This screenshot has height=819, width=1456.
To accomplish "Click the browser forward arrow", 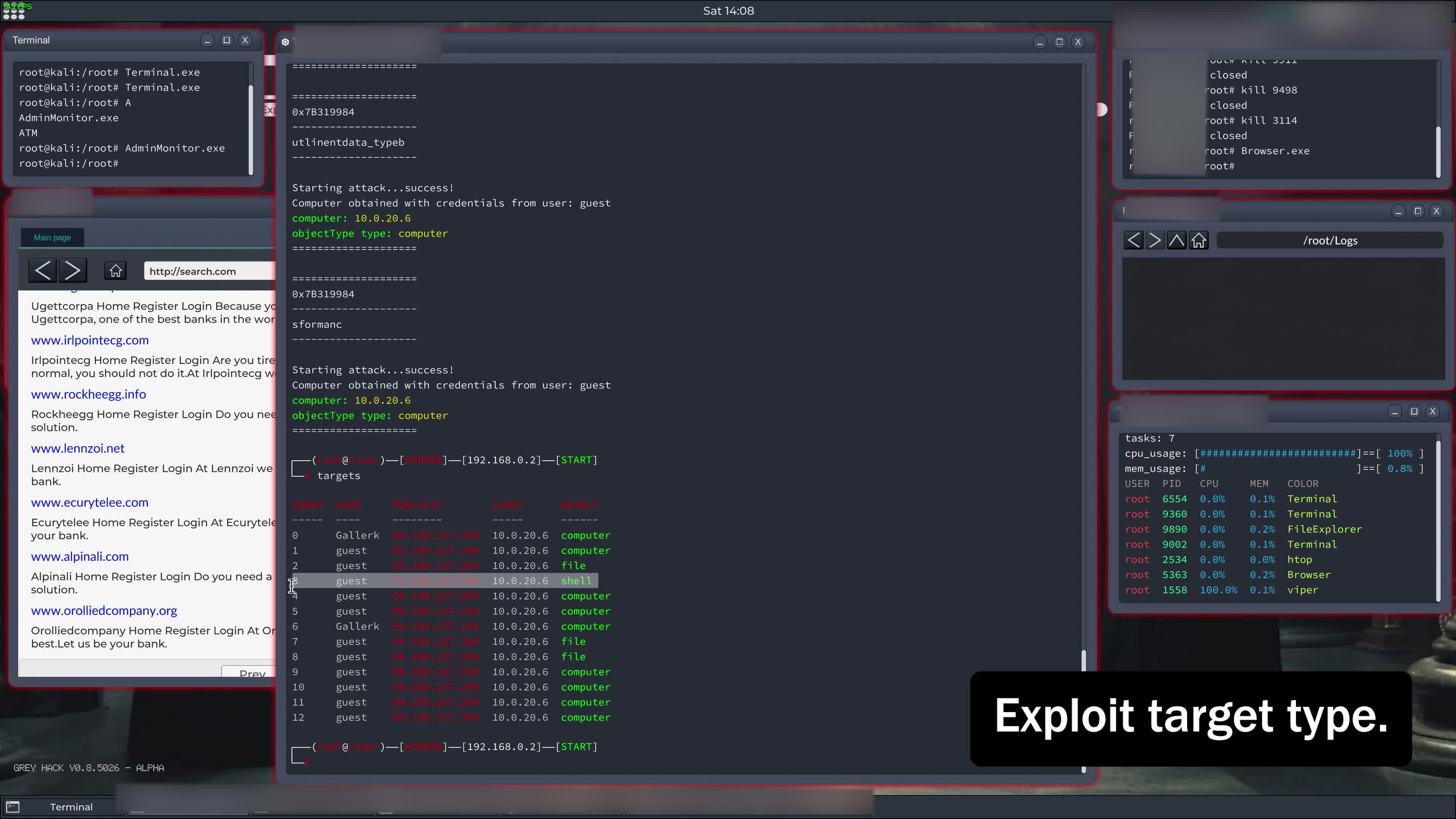I will (72, 270).
